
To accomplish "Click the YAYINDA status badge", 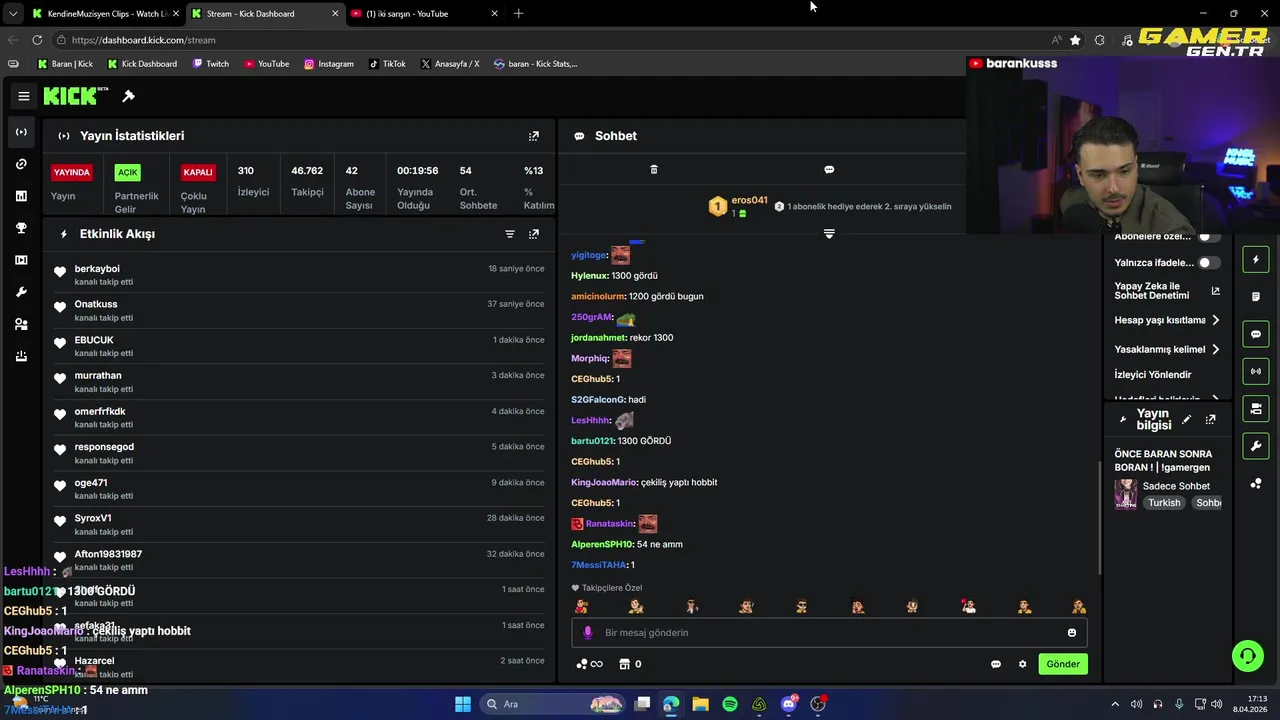I will tap(72, 172).
